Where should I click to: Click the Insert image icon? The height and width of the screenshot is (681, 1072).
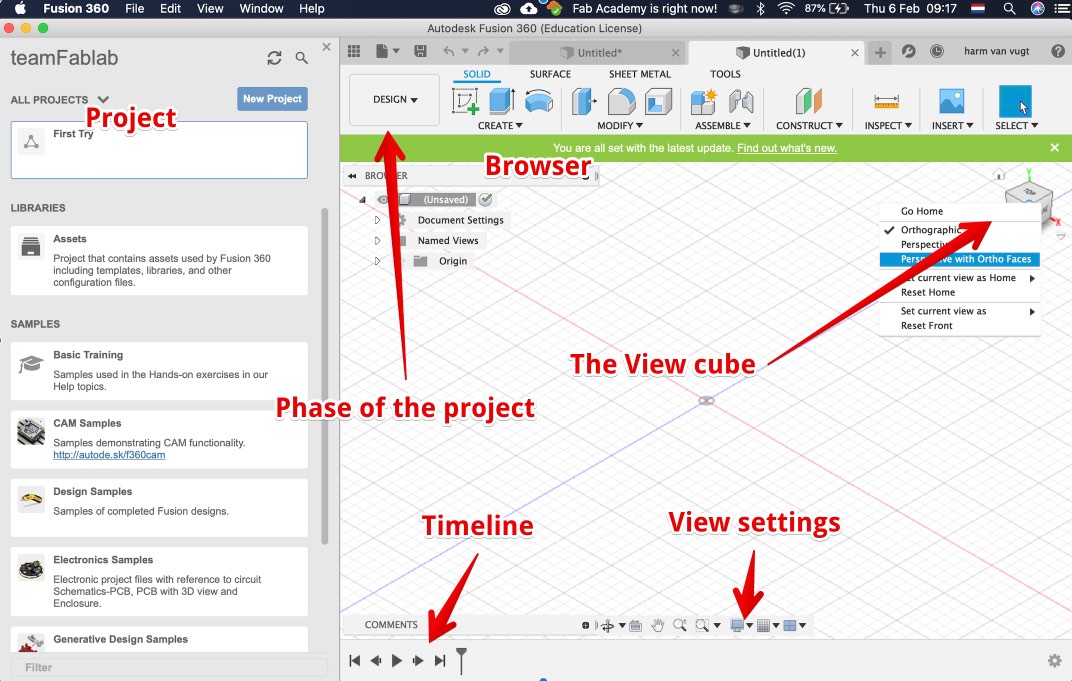(951, 101)
